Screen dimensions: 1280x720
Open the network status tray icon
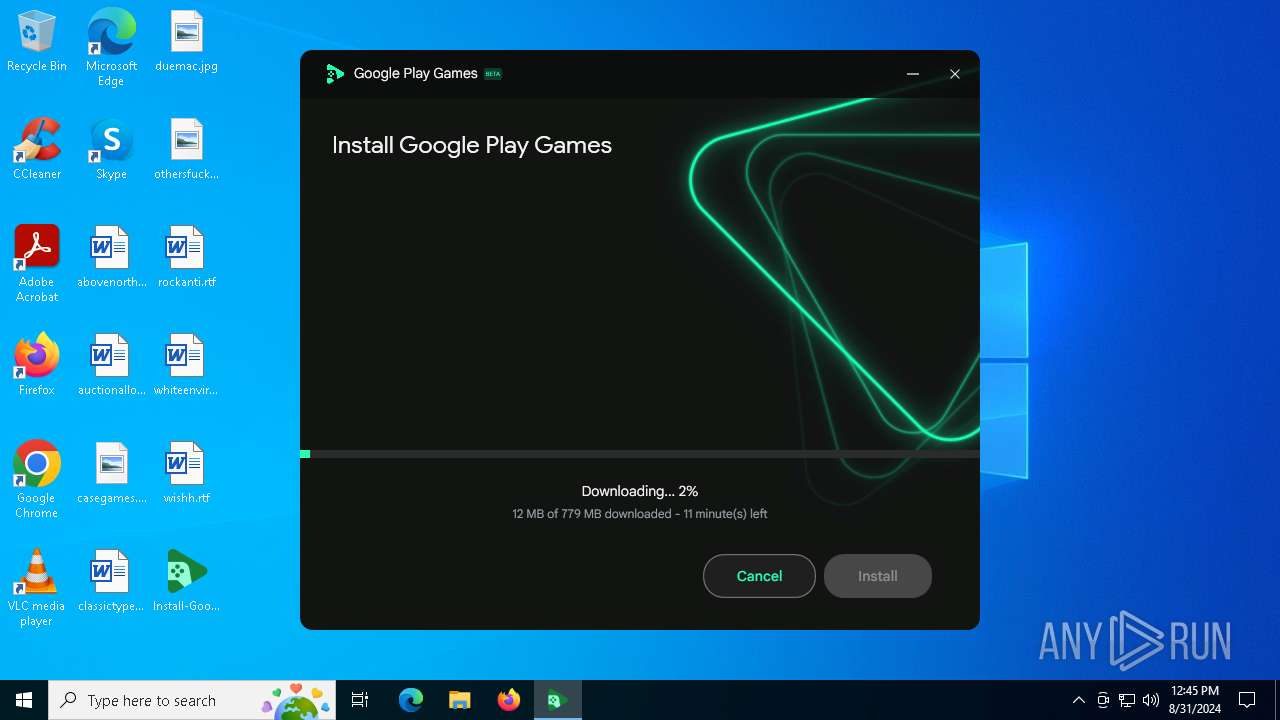click(1127, 700)
